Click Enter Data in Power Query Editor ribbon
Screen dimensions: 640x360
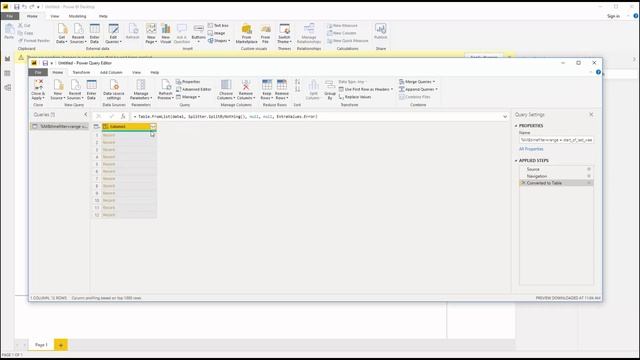coord(91,89)
